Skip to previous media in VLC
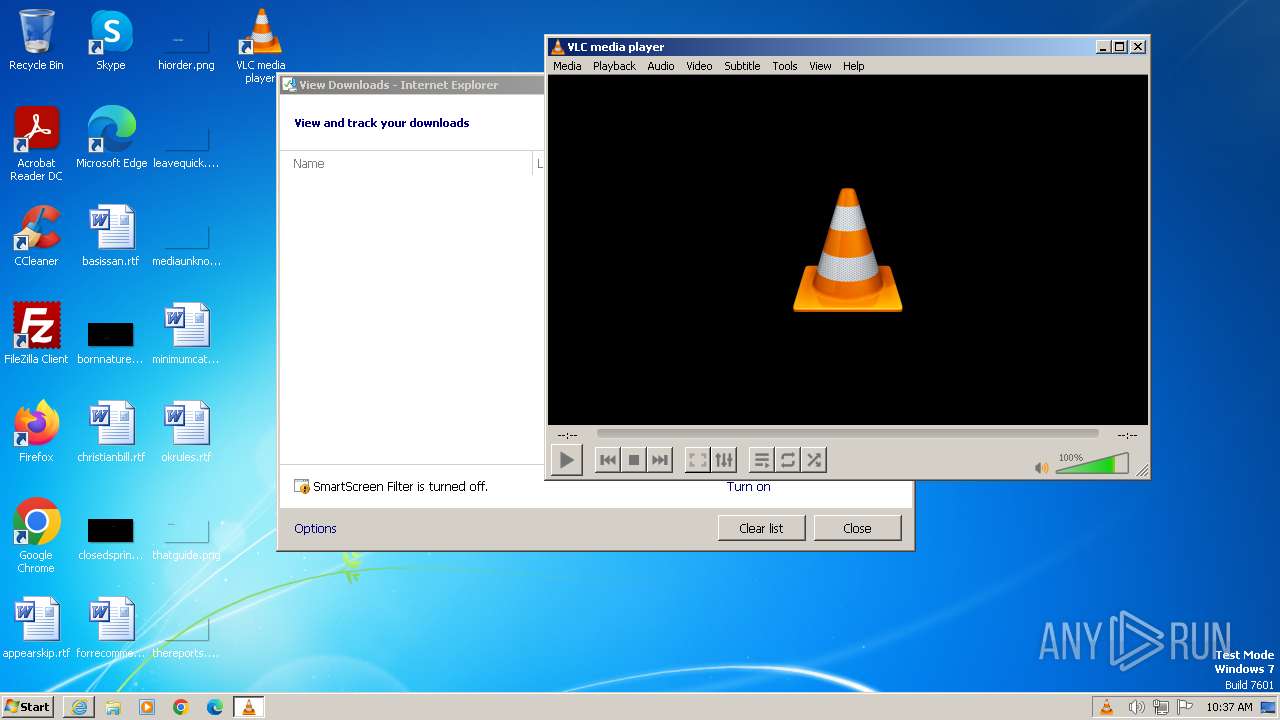This screenshot has width=1280, height=720. 607,460
